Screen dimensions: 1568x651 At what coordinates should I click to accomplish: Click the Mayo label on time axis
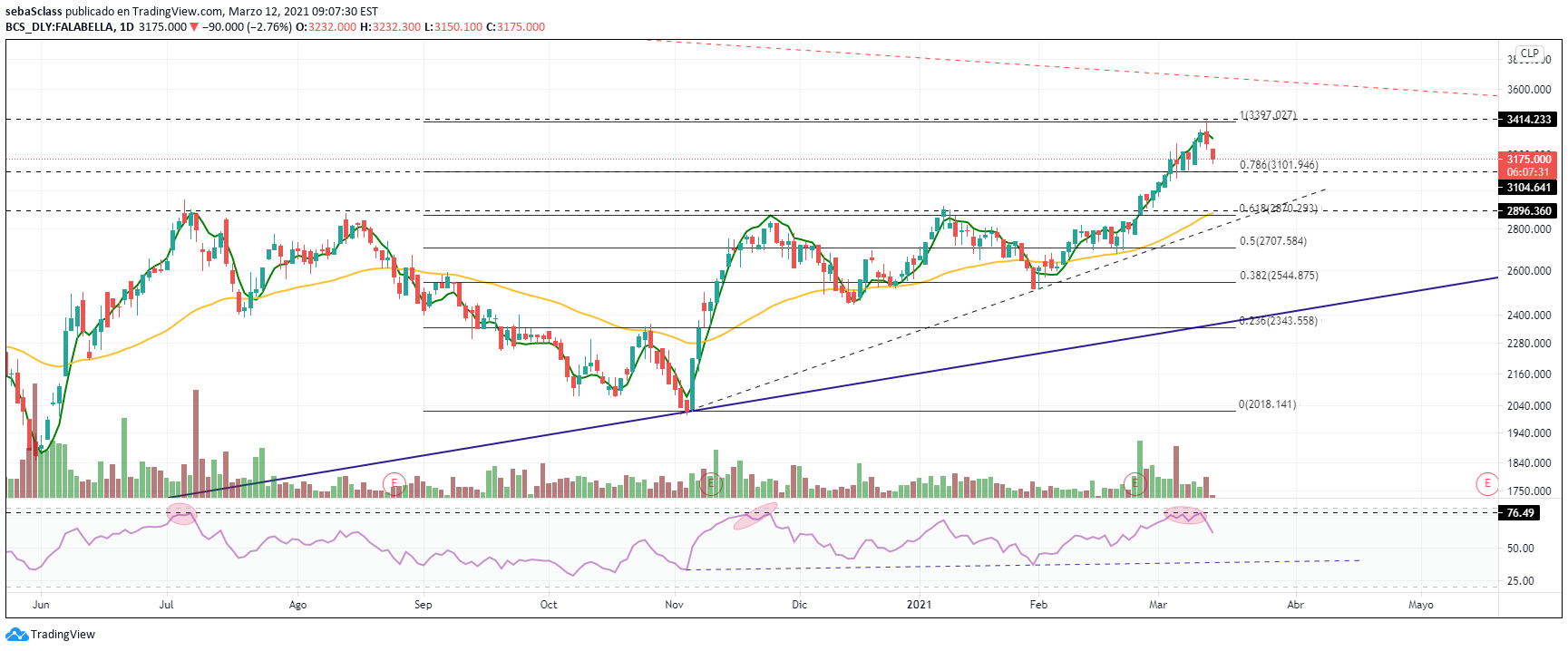(1421, 605)
